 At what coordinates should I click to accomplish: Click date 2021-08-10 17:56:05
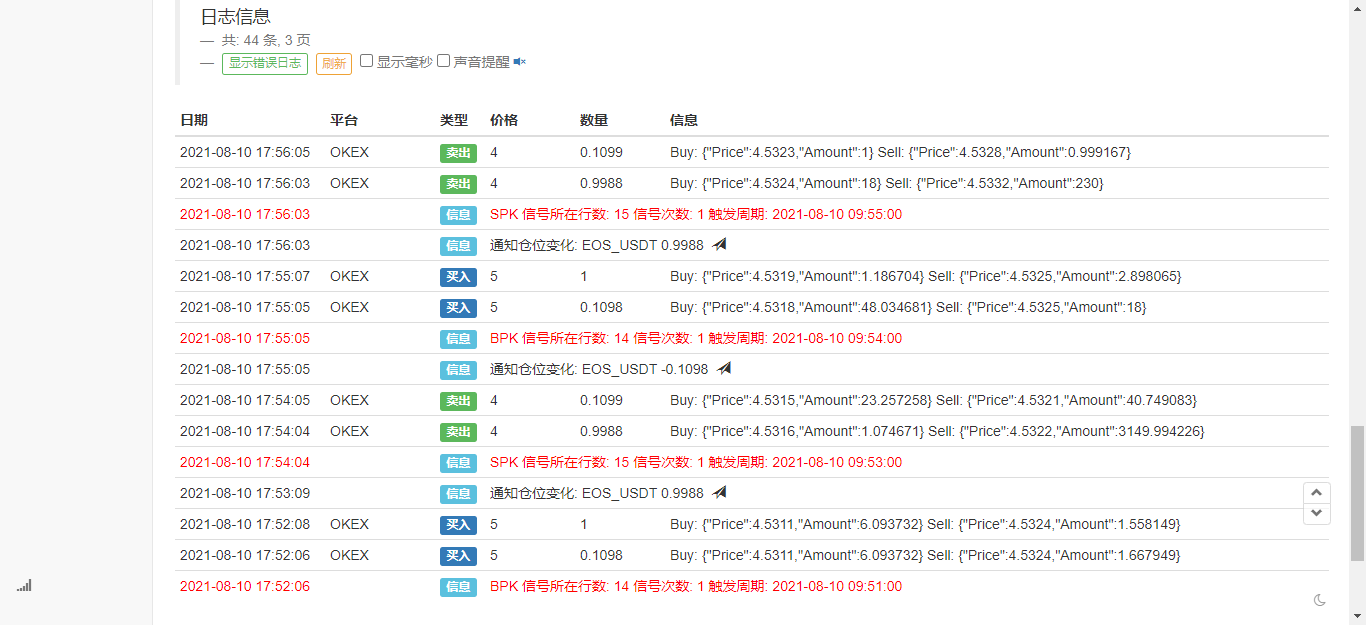245,152
